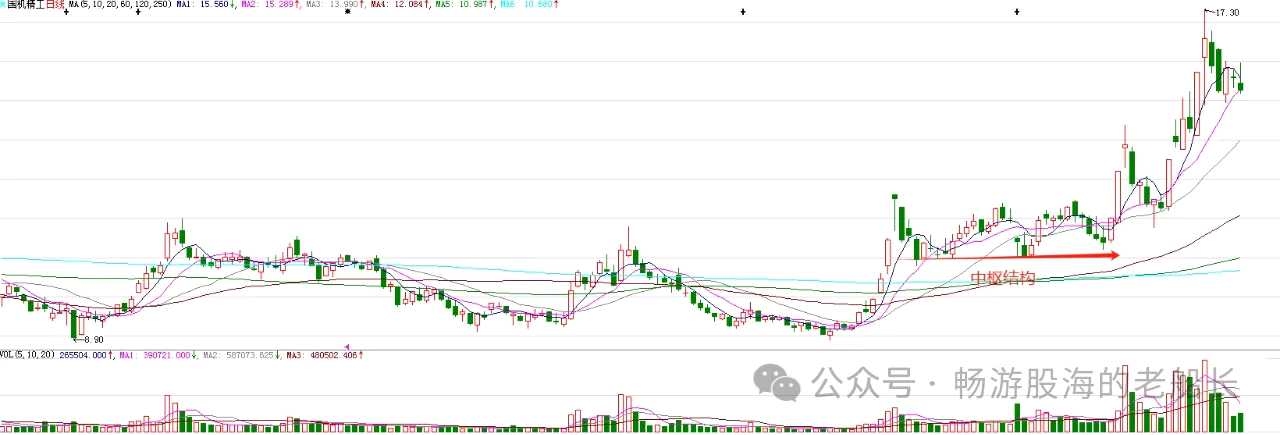The height and width of the screenshot is (435, 1280).
Task: Select the MA4: 12.084 value
Action: click(399, 5)
